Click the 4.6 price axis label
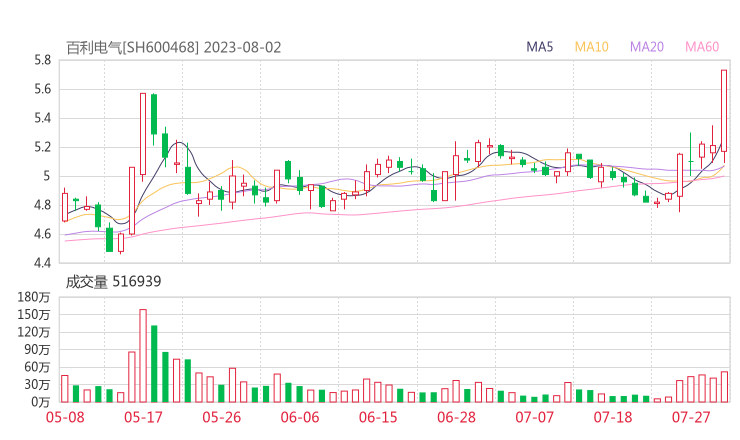Screen dimensions: 740x440 point(42,234)
